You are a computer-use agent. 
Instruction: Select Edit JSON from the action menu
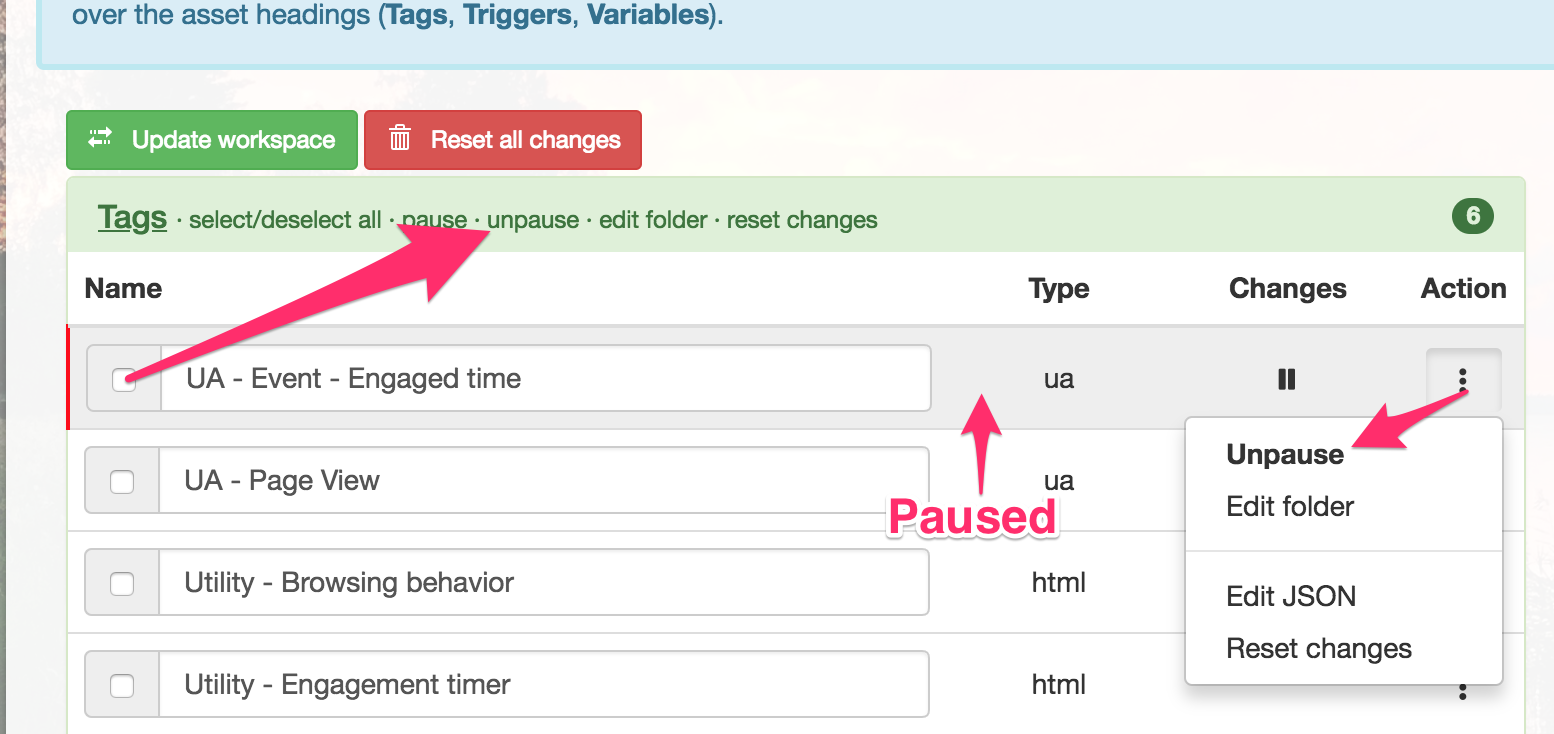[1291, 596]
